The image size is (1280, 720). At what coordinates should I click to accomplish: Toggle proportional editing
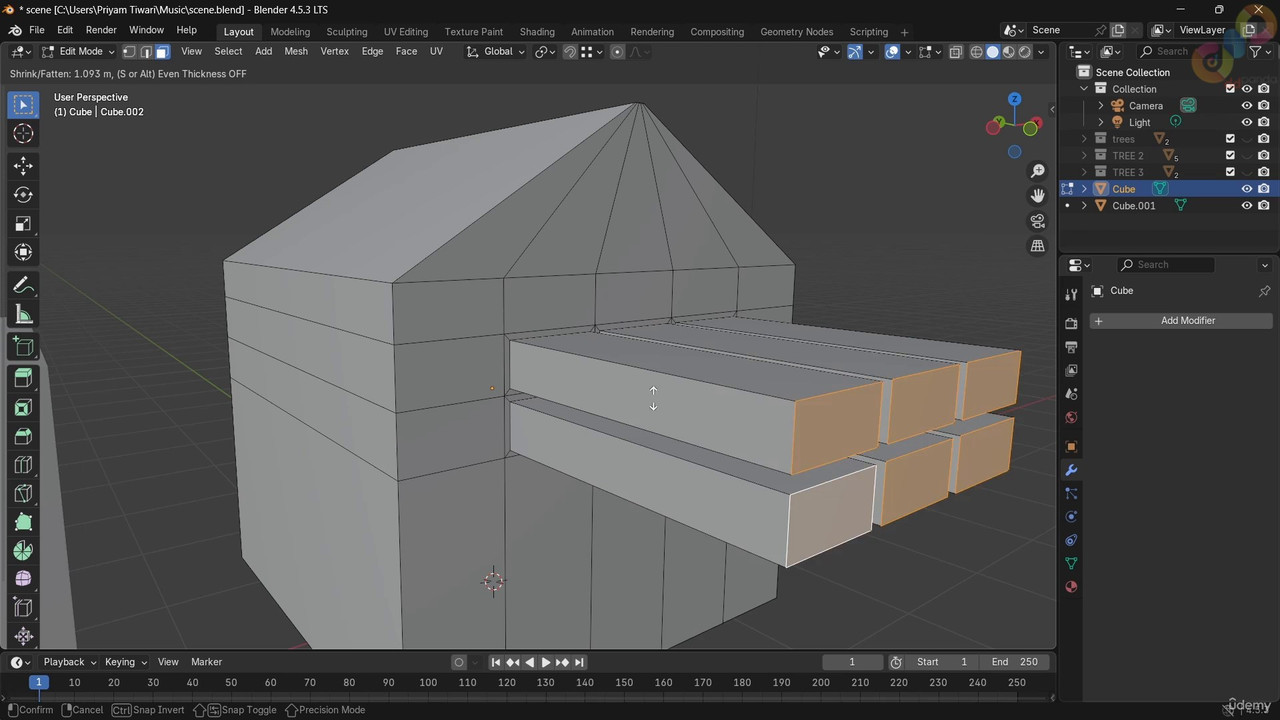coord(618,52)
